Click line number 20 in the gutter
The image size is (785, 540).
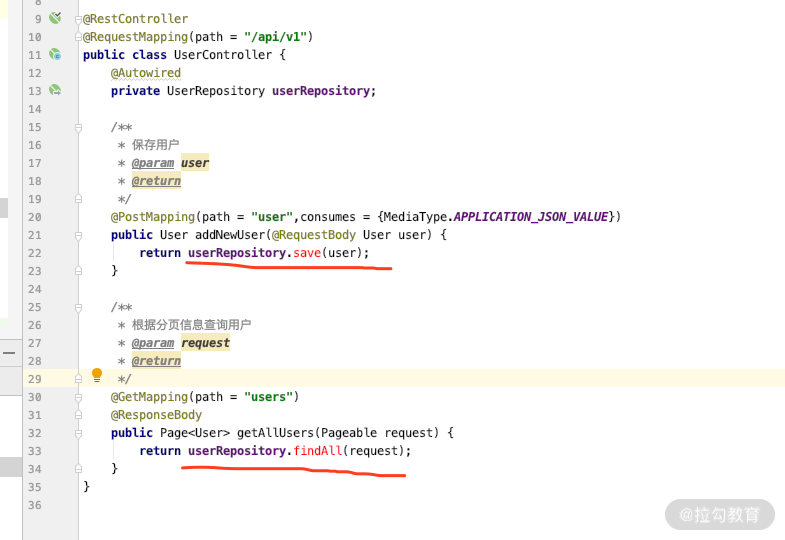click(x=35, y=217)
